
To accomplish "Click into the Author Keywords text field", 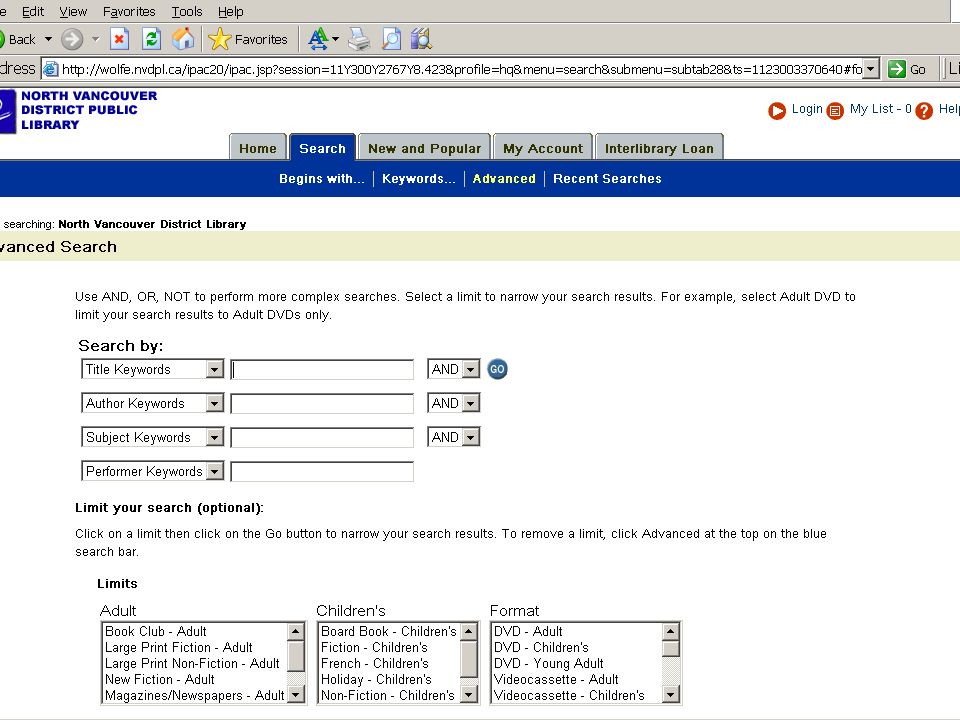I will pos(322,404).
